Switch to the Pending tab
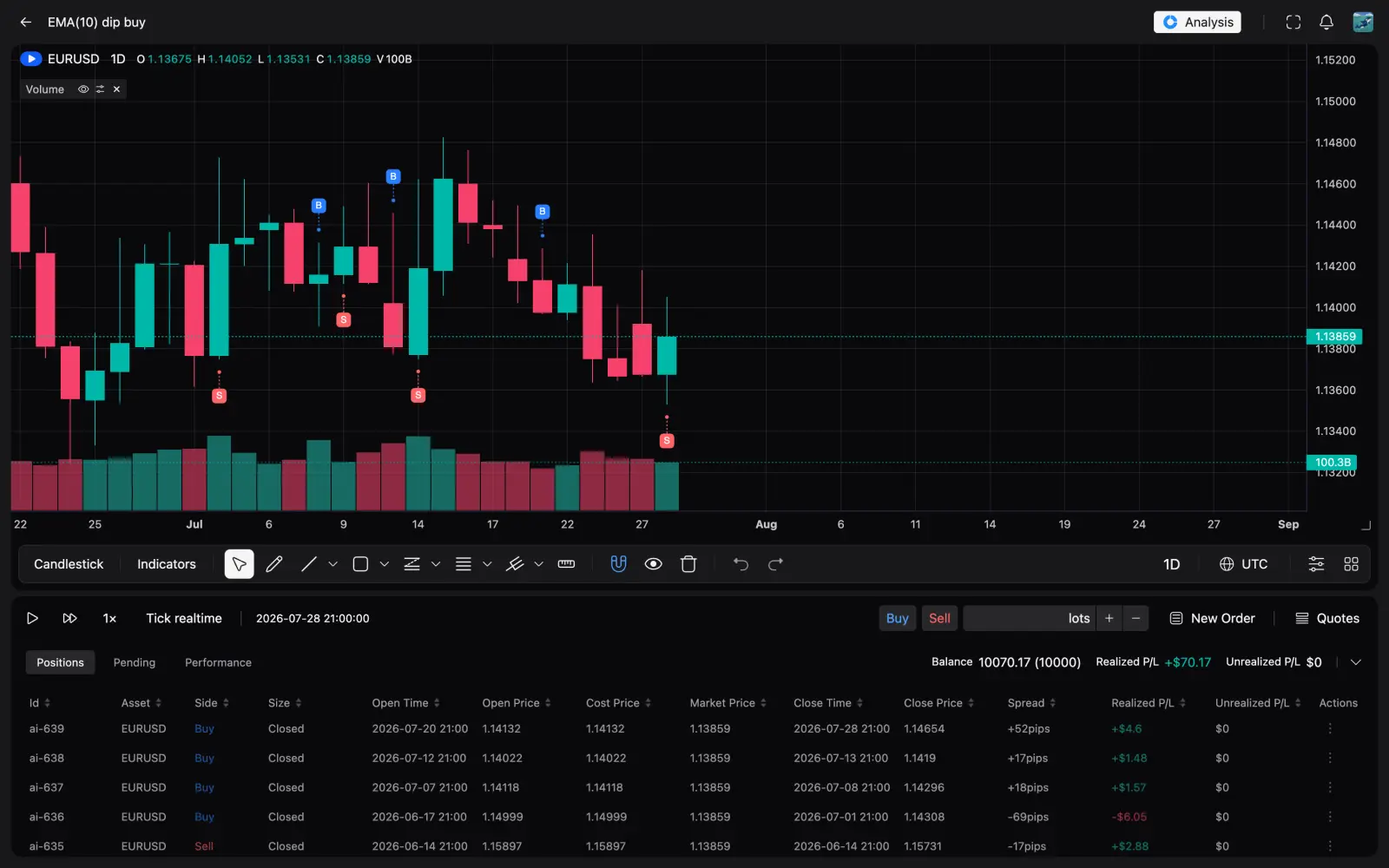 (135, 663)
